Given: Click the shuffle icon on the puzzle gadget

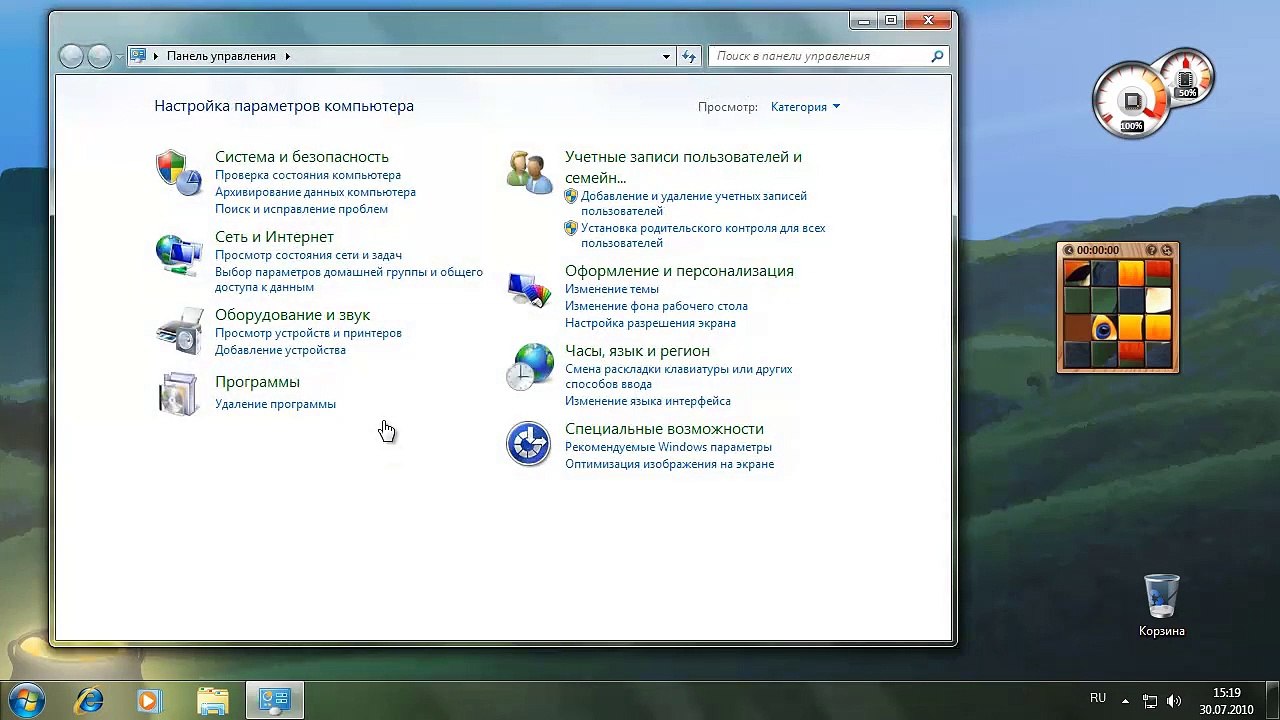Looking at the screenshot, I should pyautogui.click(x=1167, y=250).
